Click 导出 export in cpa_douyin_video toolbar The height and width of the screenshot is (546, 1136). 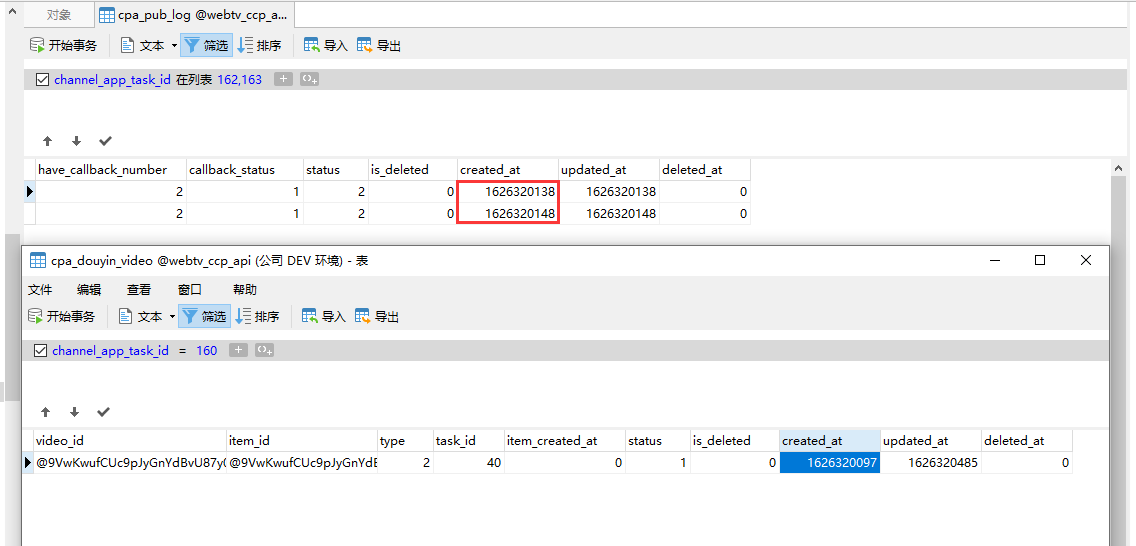[377, 316]
